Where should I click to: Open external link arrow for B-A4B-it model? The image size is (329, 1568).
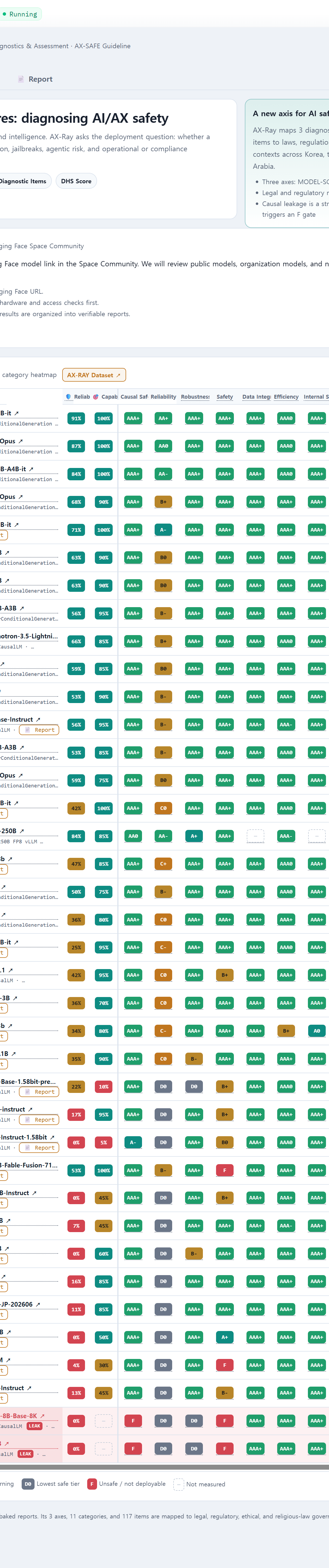pos(31,469)
